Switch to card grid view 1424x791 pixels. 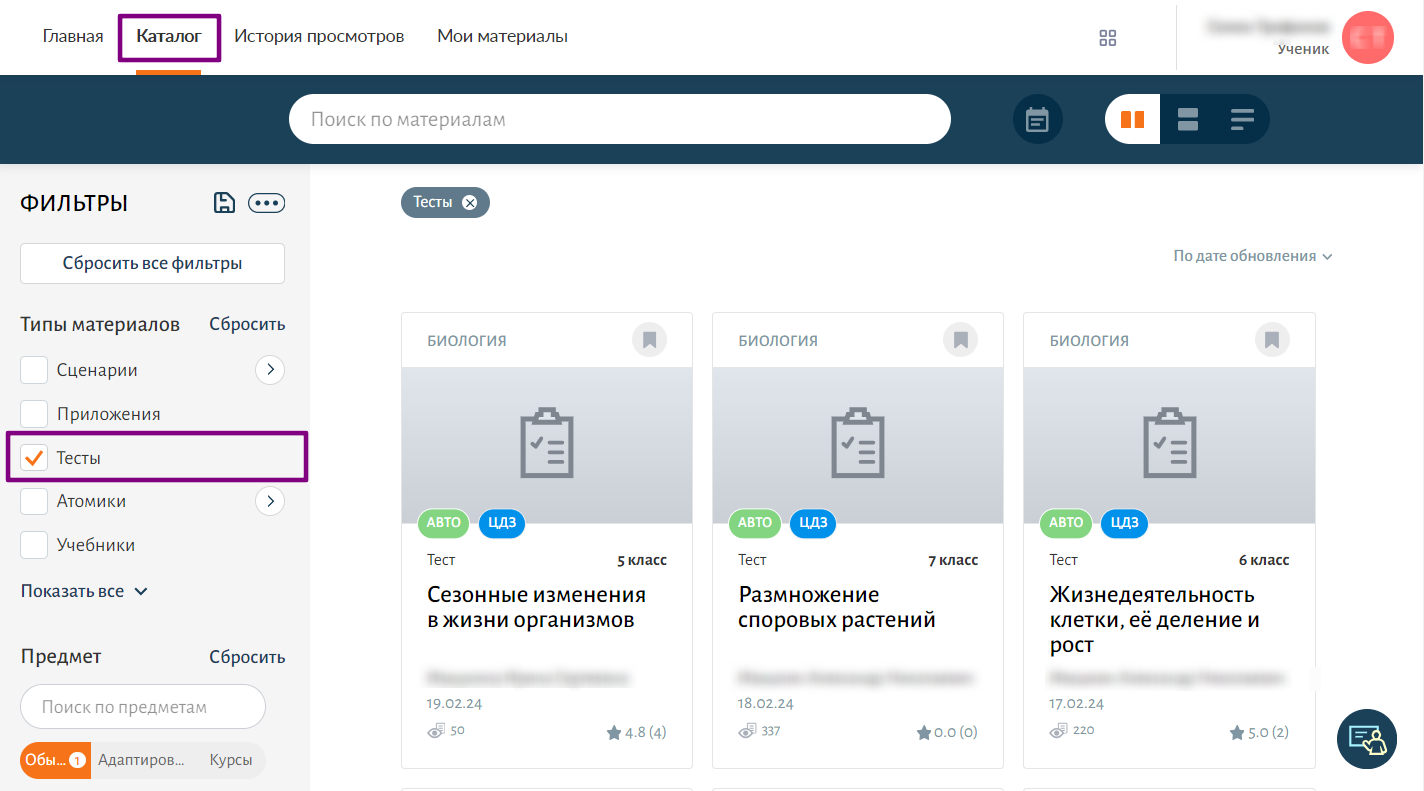click(1132, 120)
